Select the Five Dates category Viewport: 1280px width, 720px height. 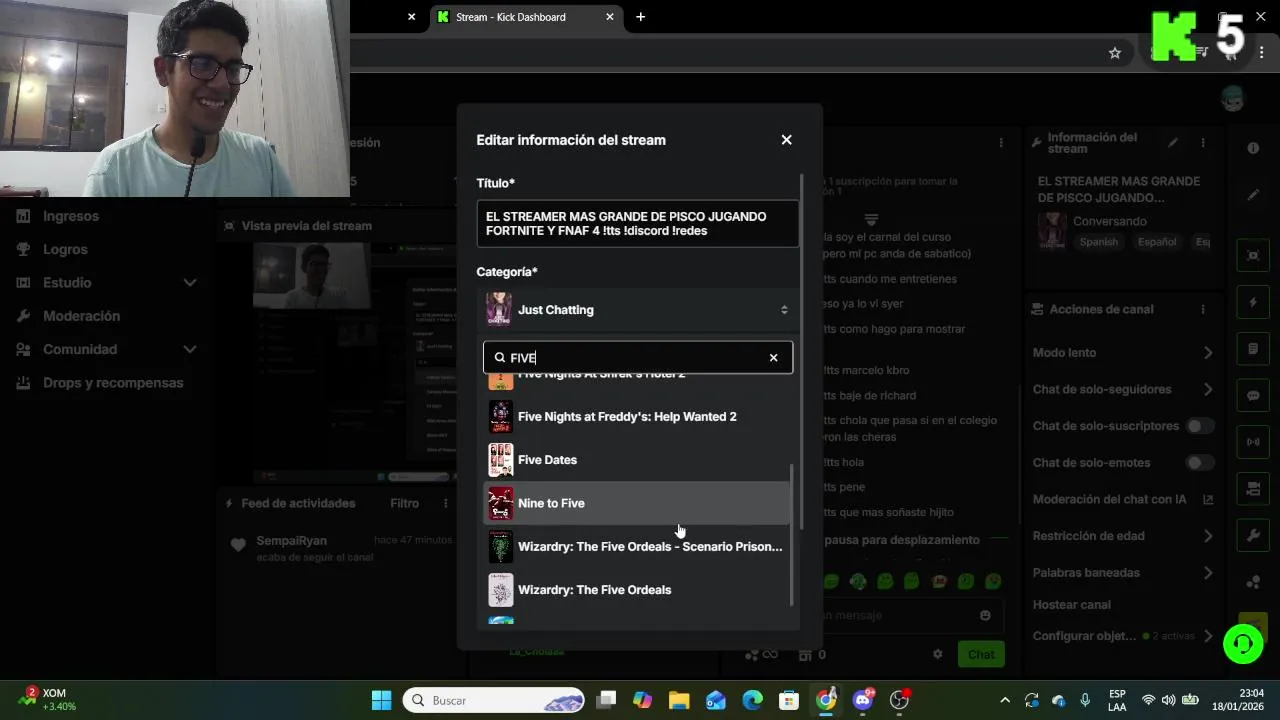[x=638, y=460]
